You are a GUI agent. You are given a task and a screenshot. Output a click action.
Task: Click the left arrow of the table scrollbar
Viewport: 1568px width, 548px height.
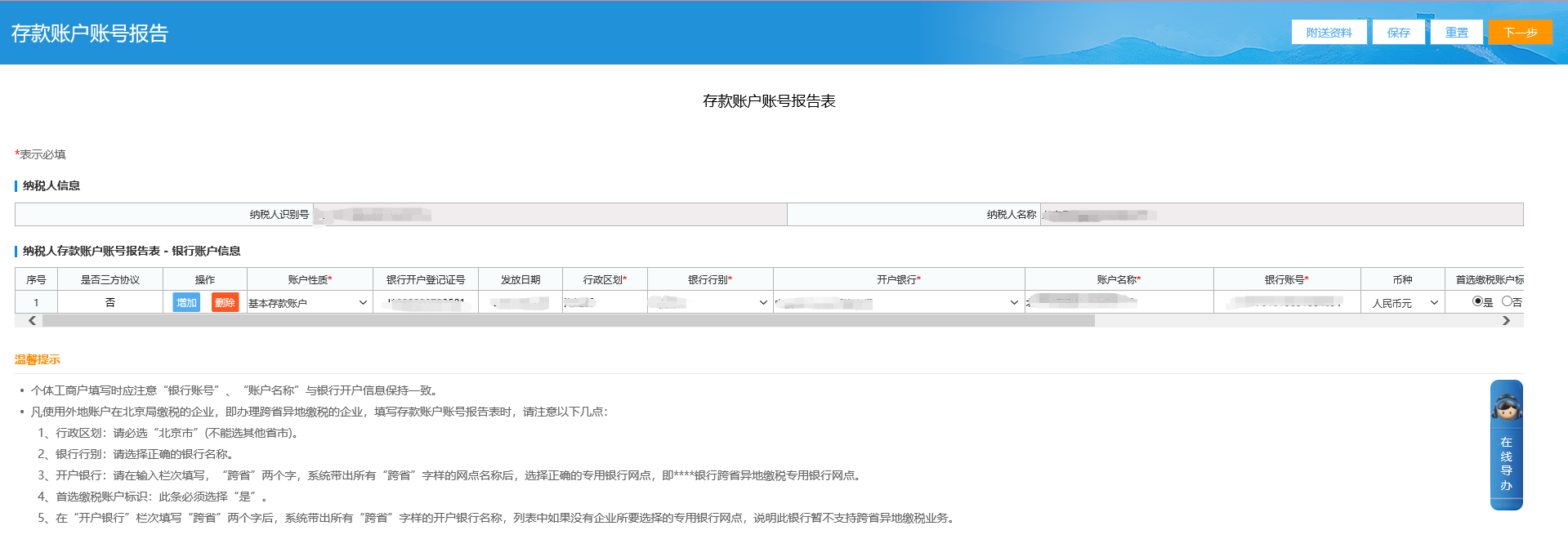point(32,321)
